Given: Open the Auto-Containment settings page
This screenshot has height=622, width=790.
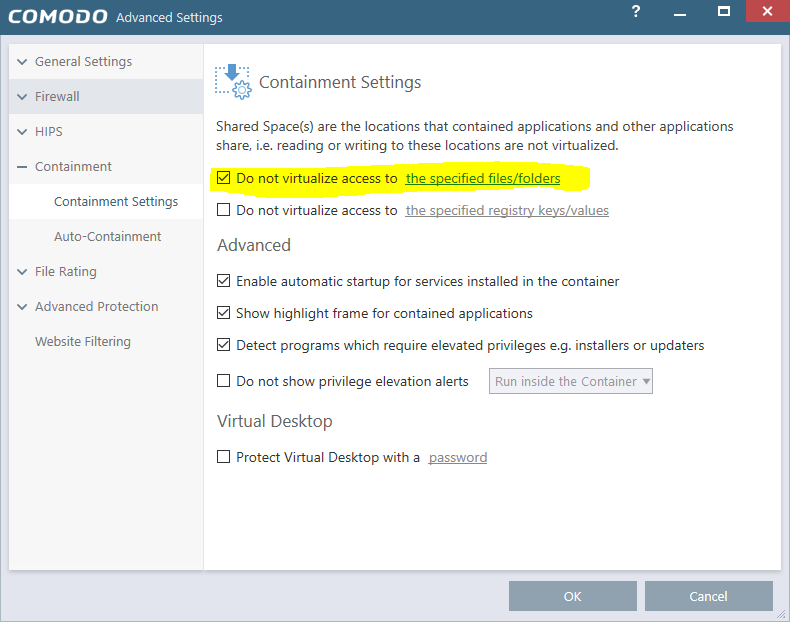Looking at the screenshot, I should click(x=107, y=237).
